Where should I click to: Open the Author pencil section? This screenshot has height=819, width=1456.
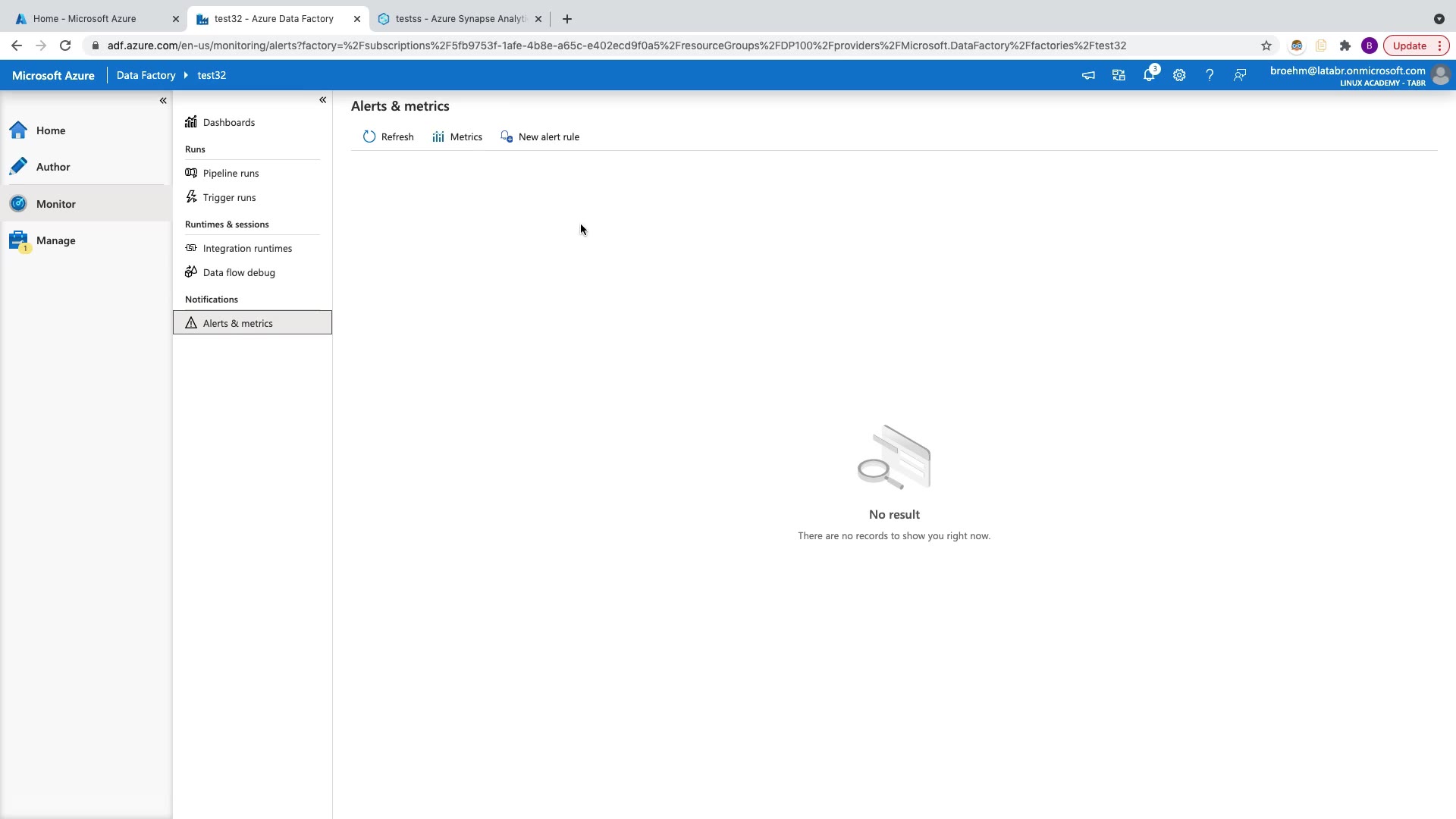pos(52,167)
